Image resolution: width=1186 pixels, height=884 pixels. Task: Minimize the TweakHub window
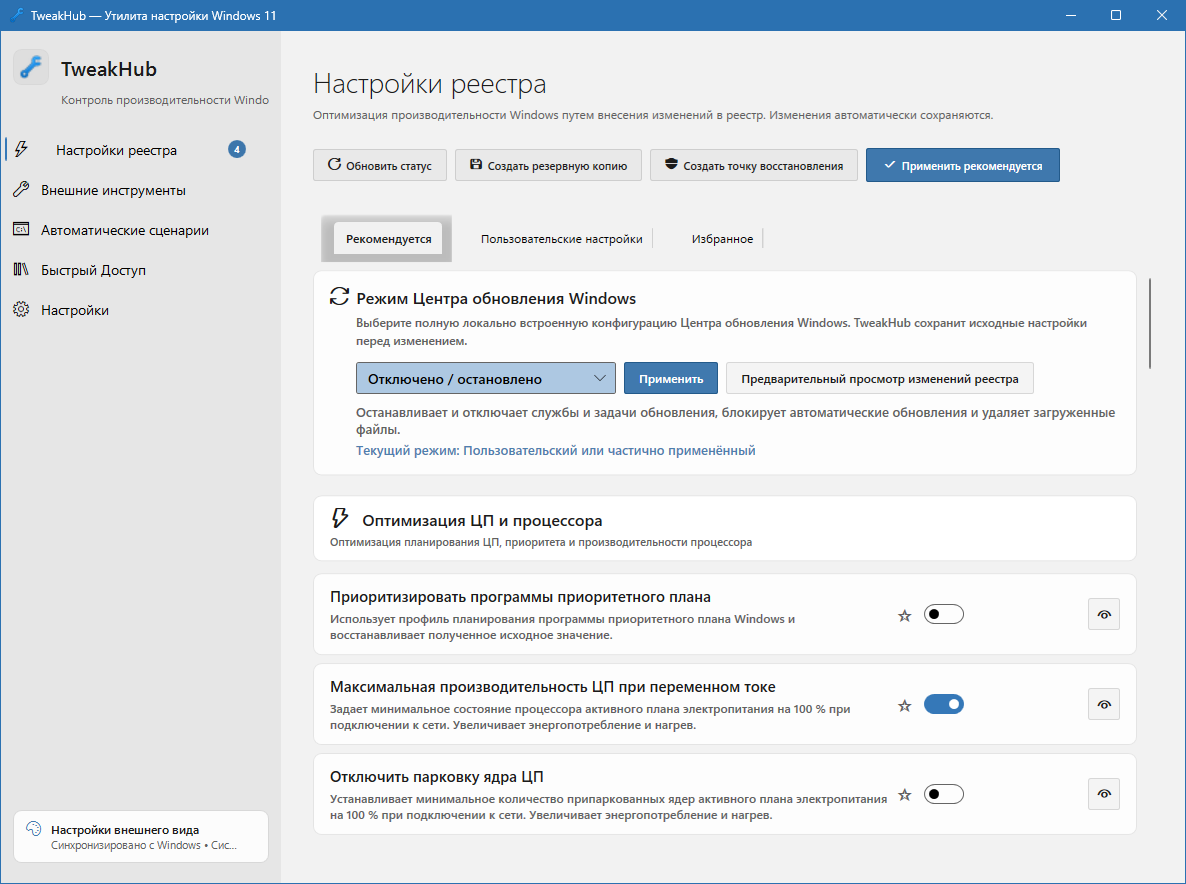[x=1070, y=15]
